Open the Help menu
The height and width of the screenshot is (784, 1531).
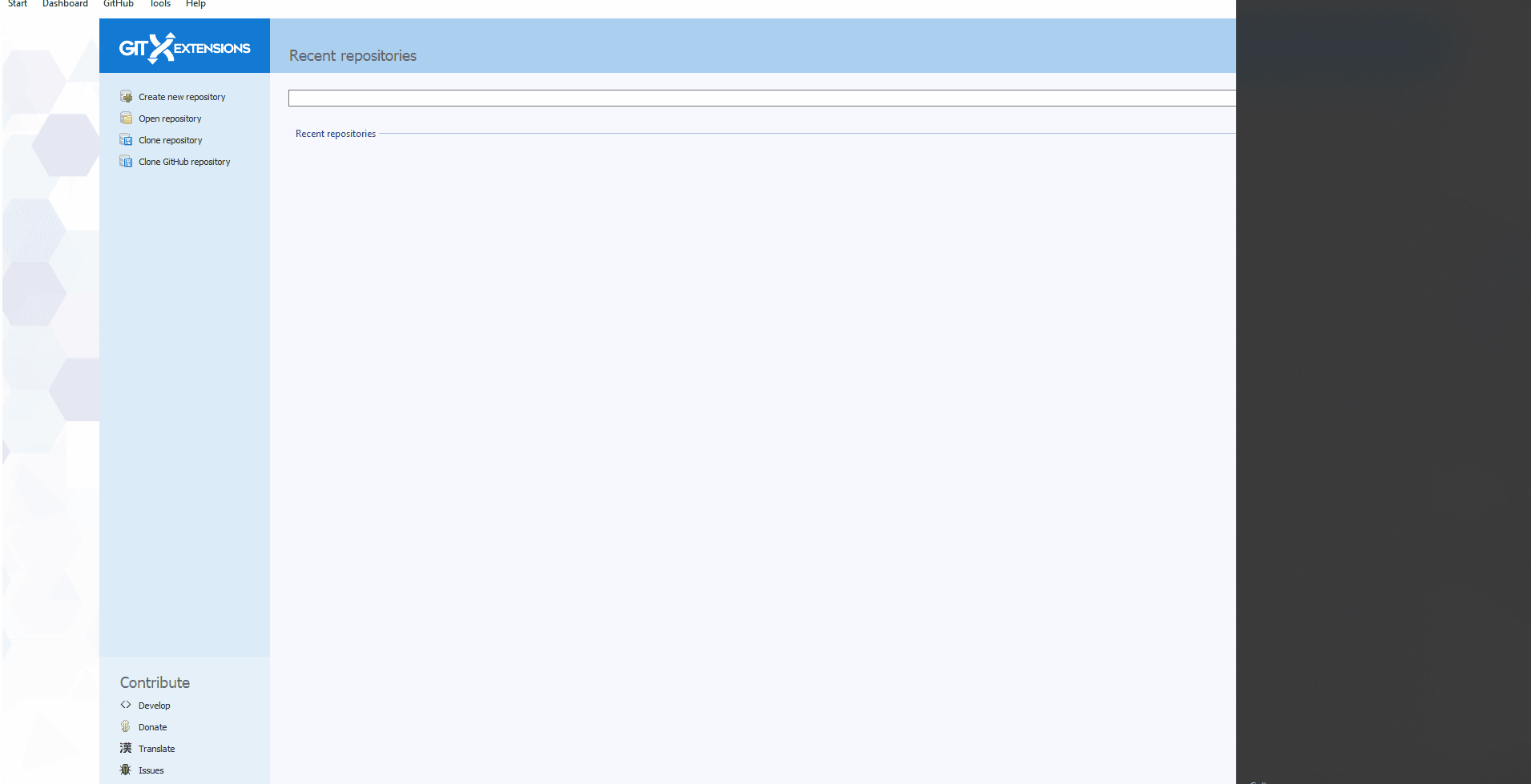195,5
